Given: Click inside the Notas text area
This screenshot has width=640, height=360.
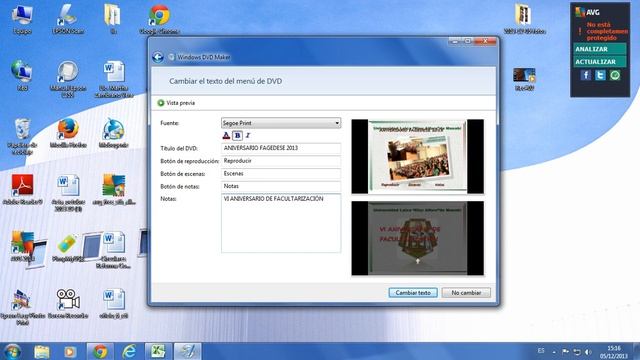Looking at the screenshot, I should click(281, 223).
